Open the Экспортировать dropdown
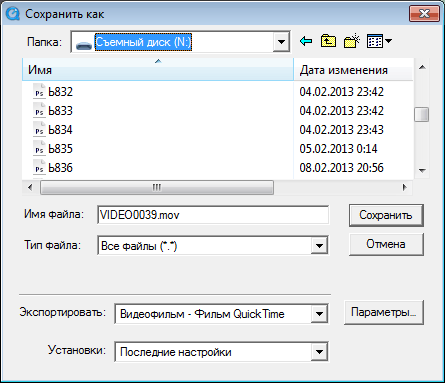Viewport: 445px width, 383px height. pyautogui.click(x=319, y=314)
